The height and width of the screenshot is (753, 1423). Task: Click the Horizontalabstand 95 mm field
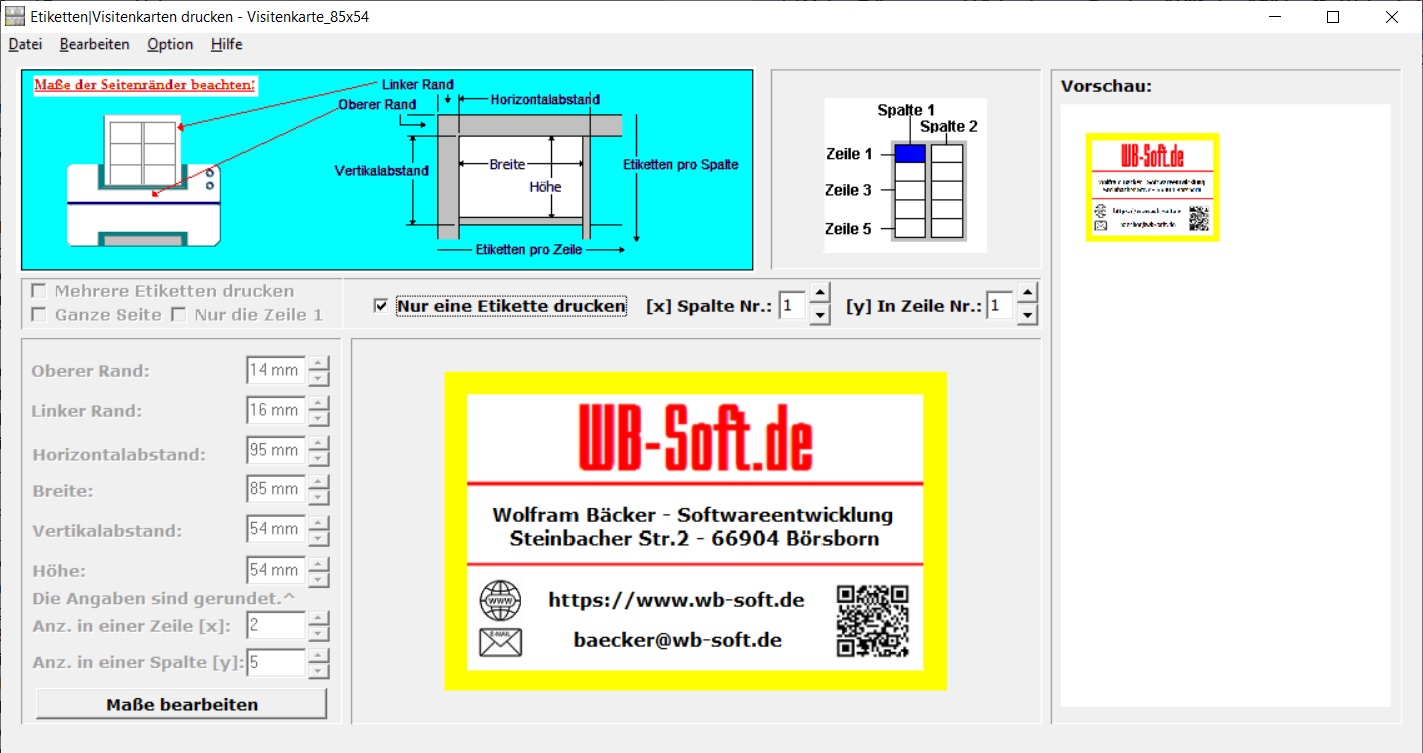tap(276, 450)
